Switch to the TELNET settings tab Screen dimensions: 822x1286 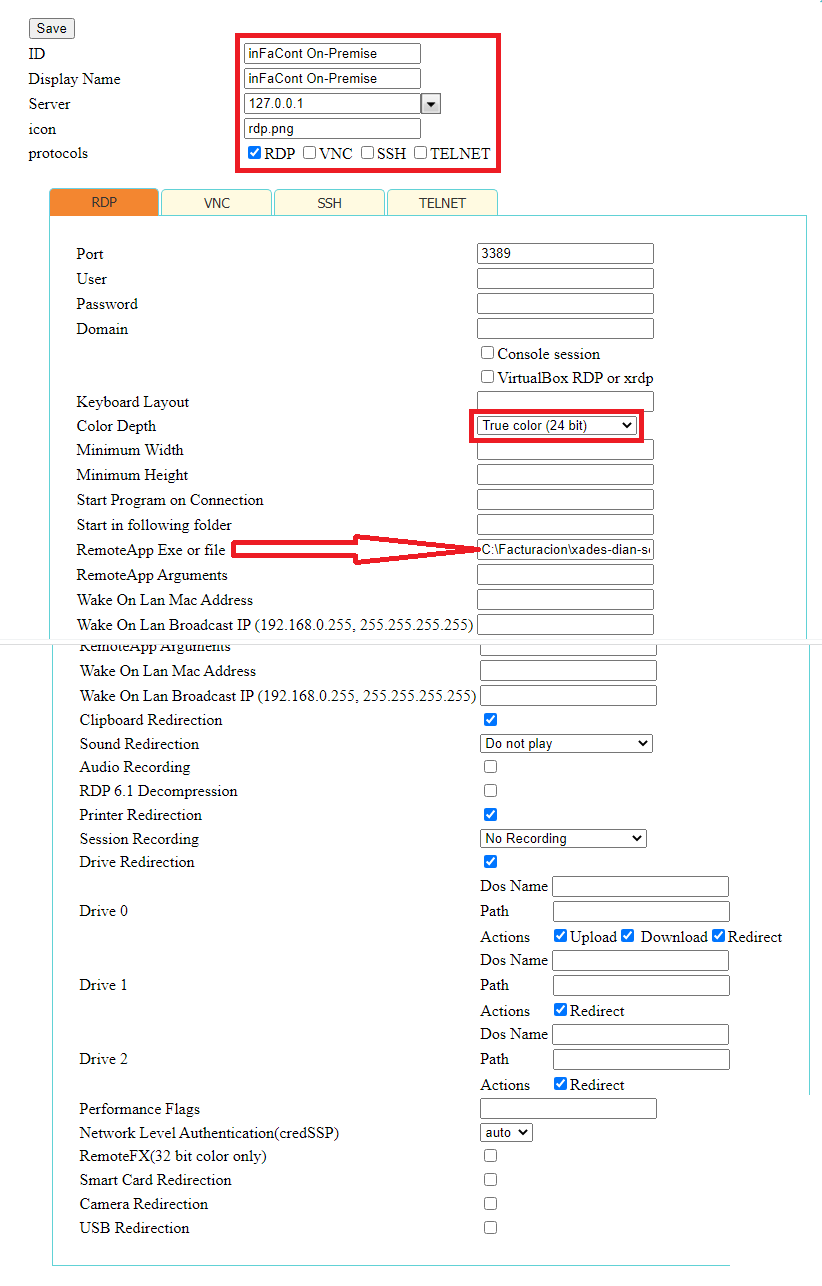[442, 203]
